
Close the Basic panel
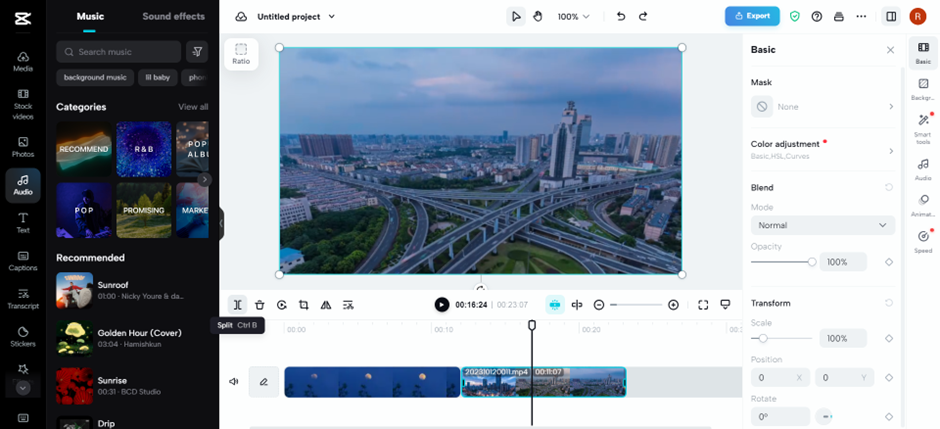coord(890,50)
